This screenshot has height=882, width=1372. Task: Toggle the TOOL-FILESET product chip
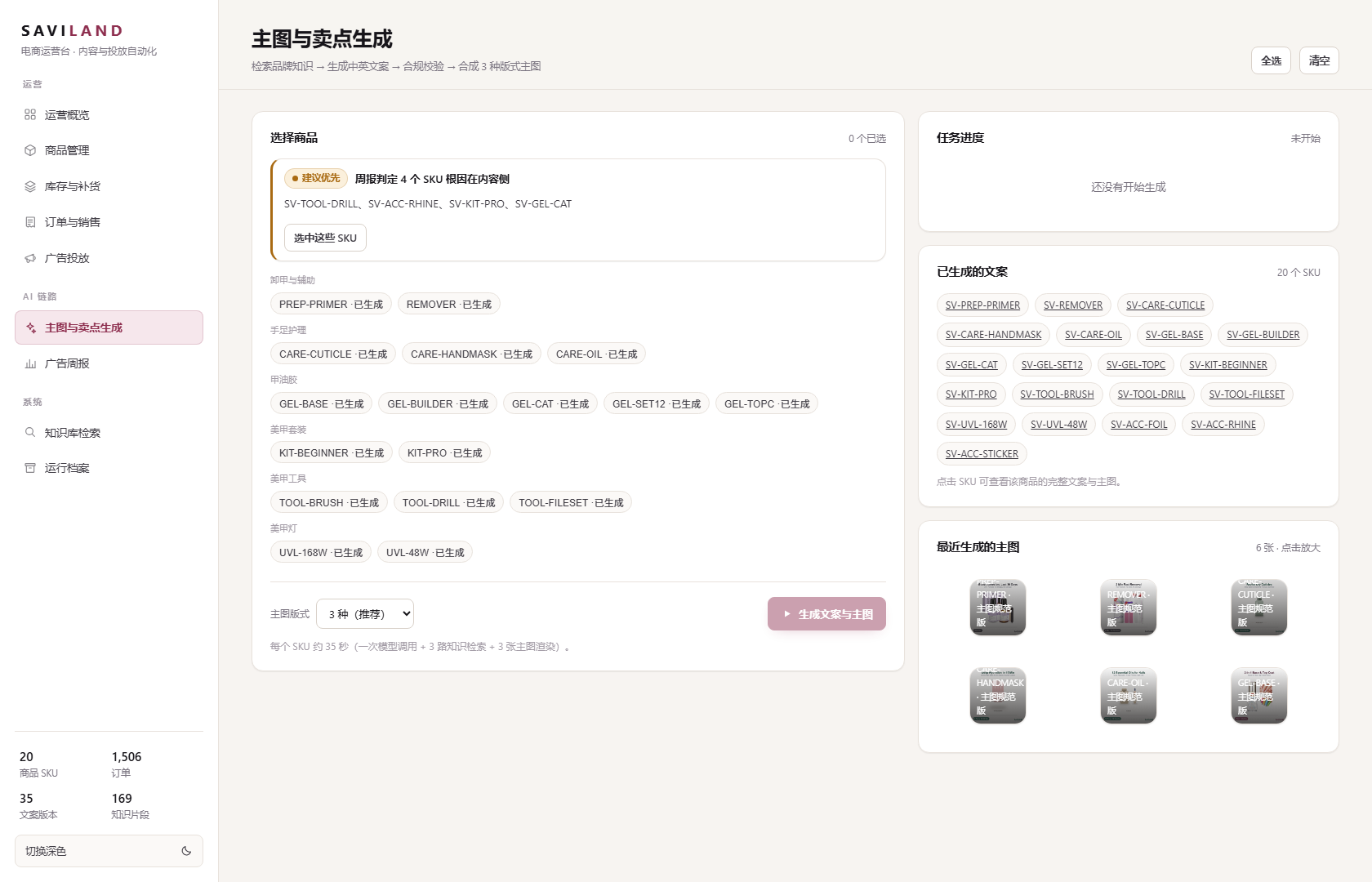point(571,503)
